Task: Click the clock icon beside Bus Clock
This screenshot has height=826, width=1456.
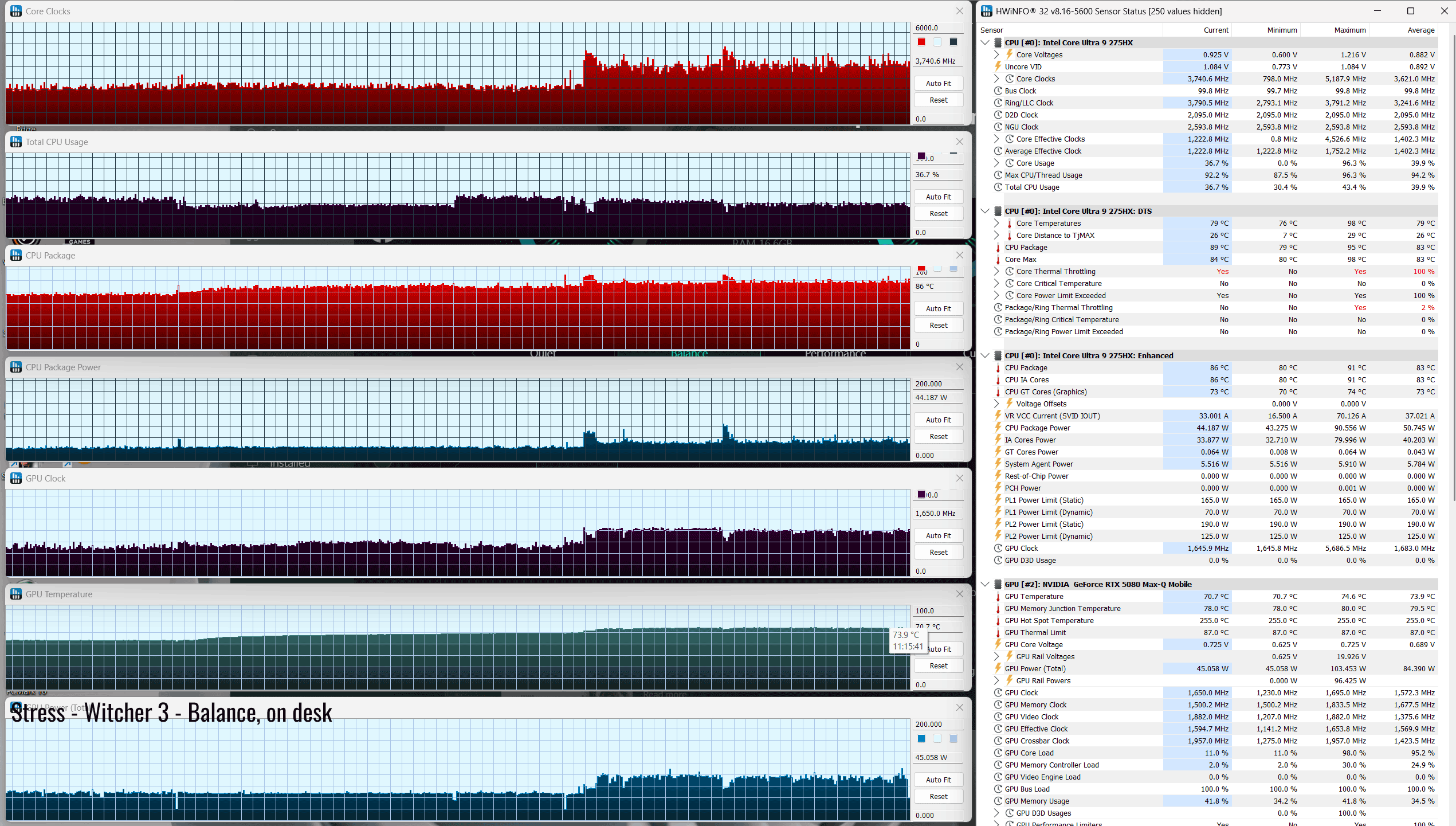Action: tap(998, 91)
